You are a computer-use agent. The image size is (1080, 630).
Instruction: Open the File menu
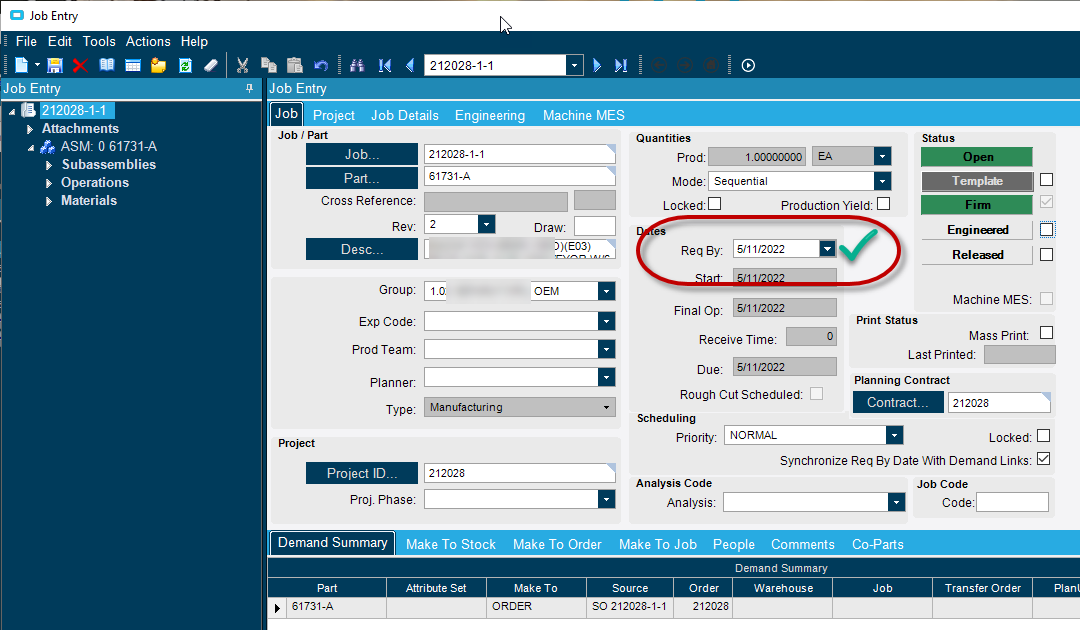click(x=26, y=41)
